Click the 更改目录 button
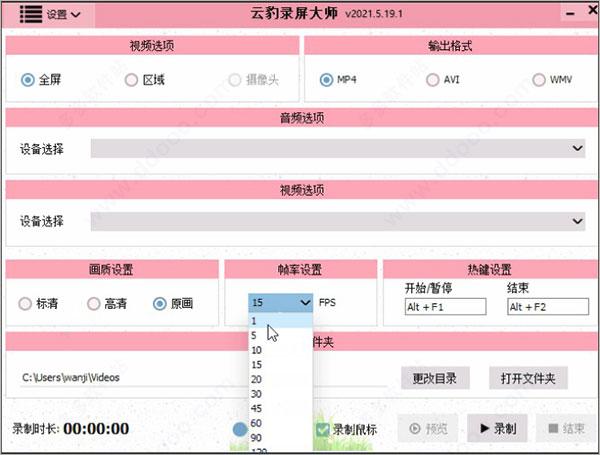The height and width of the screenshot is (455, 600). click(x=435, y=378)
